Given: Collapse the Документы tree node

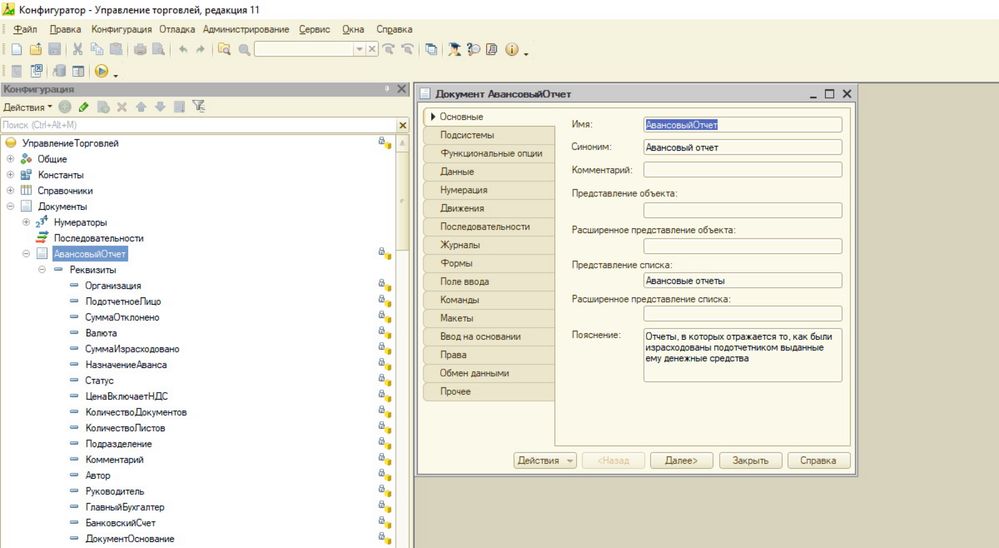Looking at the screenshot, I should pos(10,206).
